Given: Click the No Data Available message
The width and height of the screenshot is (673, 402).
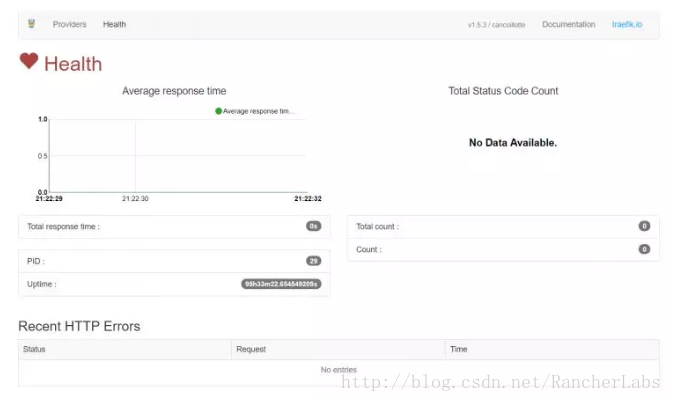Looking at the screenshot, I should (512, 143).
